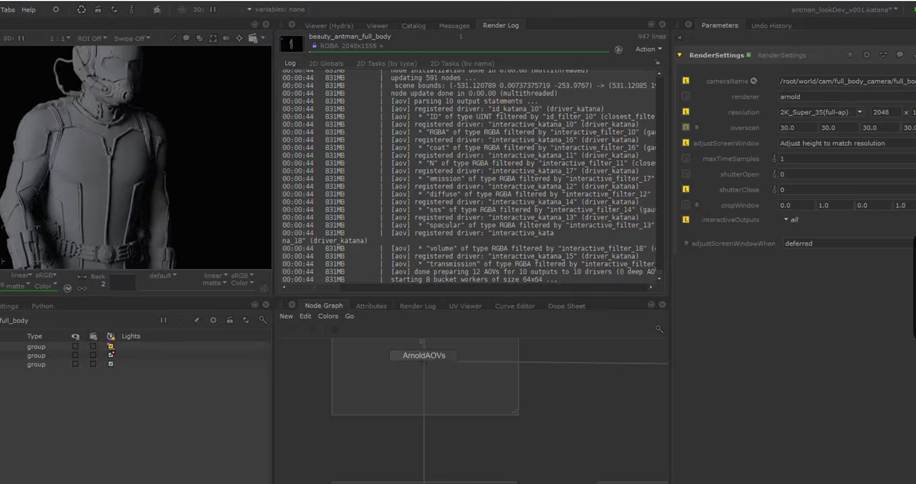
Task: Open the resolution preset dropdown 2K_Super_35
Action: tap(818, 112)
